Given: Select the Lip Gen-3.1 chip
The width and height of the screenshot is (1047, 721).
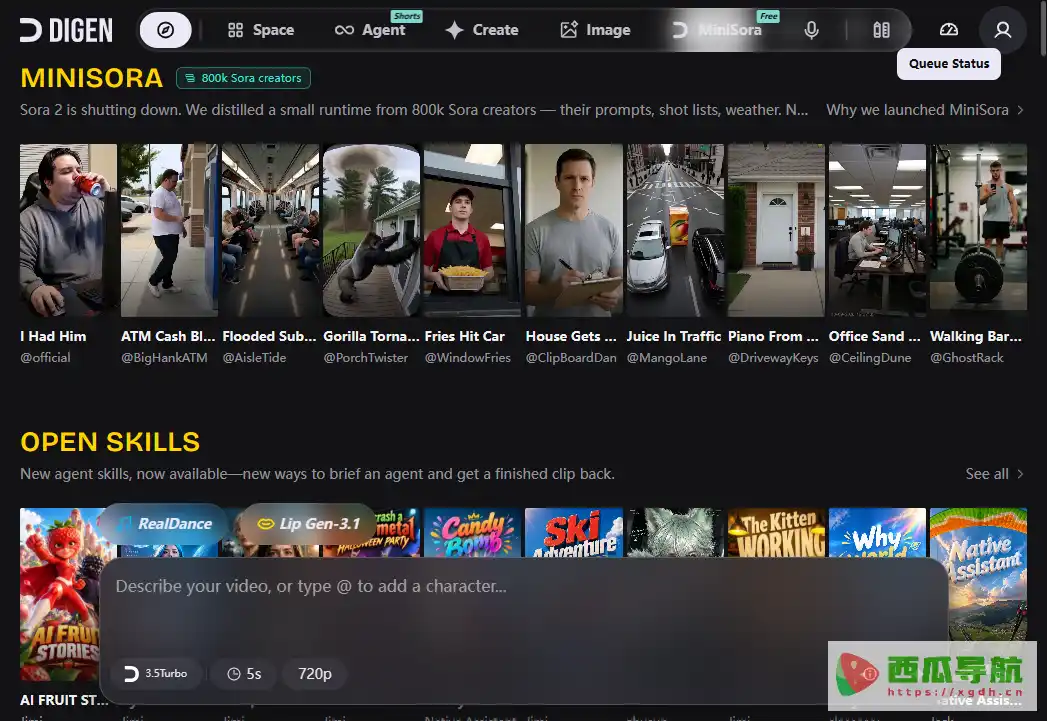Looking at the screenshot, I should 308,524.
